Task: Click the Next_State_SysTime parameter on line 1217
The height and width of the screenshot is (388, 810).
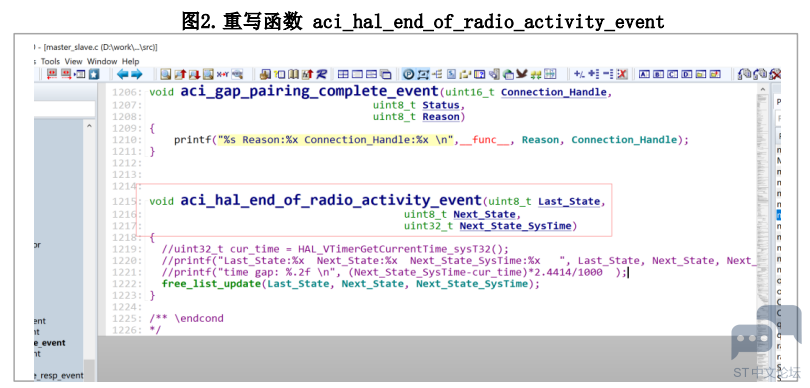Action: [x=516, y=226]
